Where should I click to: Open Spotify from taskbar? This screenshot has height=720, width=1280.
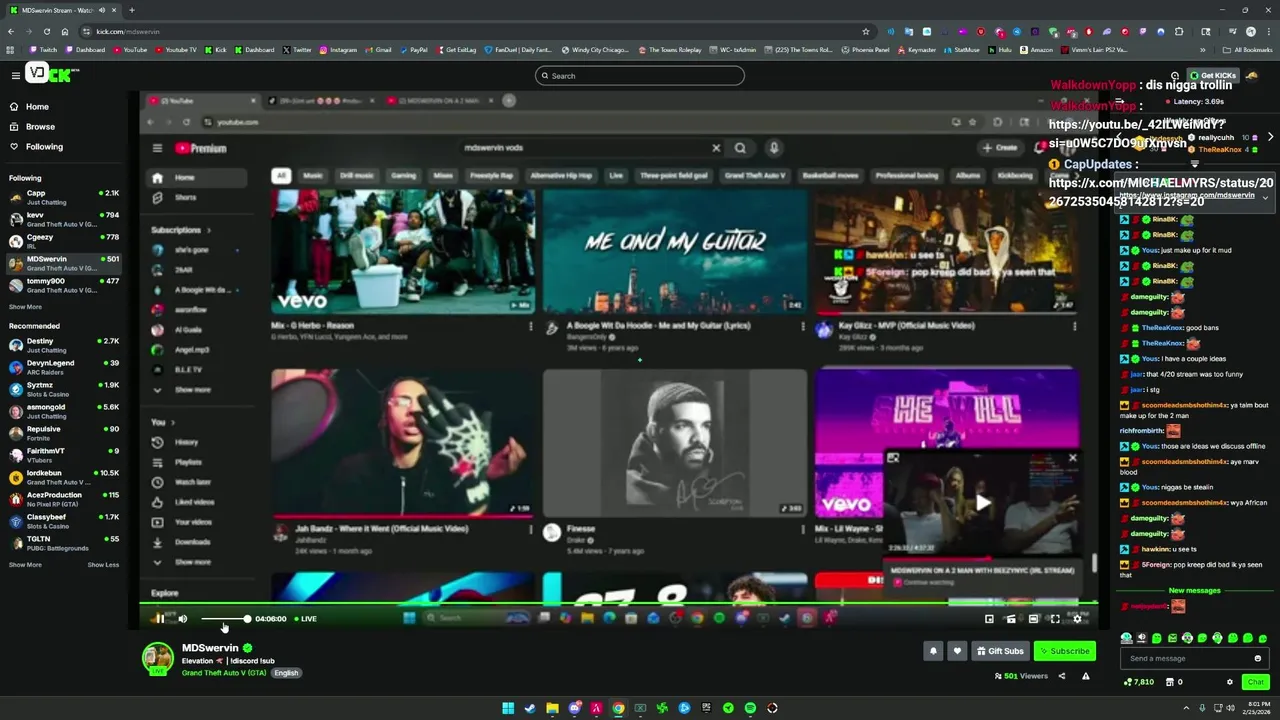(x=750, y=708)
